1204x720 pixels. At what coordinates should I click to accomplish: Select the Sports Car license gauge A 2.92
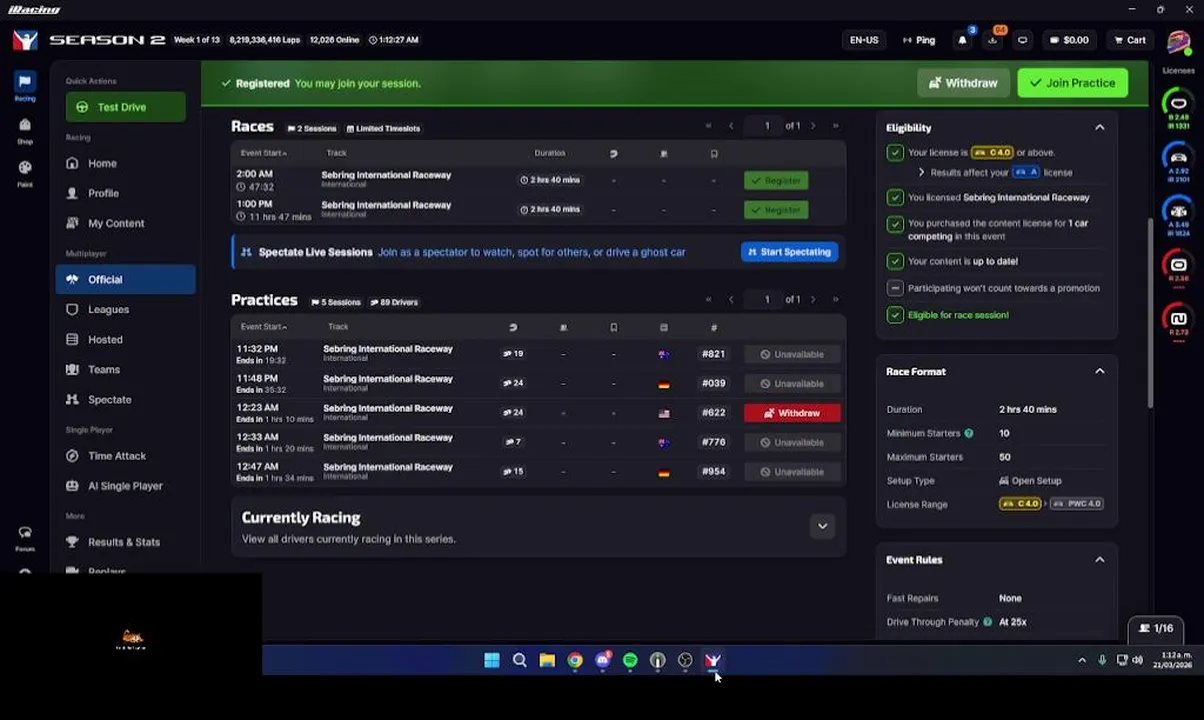[1178, 162]
